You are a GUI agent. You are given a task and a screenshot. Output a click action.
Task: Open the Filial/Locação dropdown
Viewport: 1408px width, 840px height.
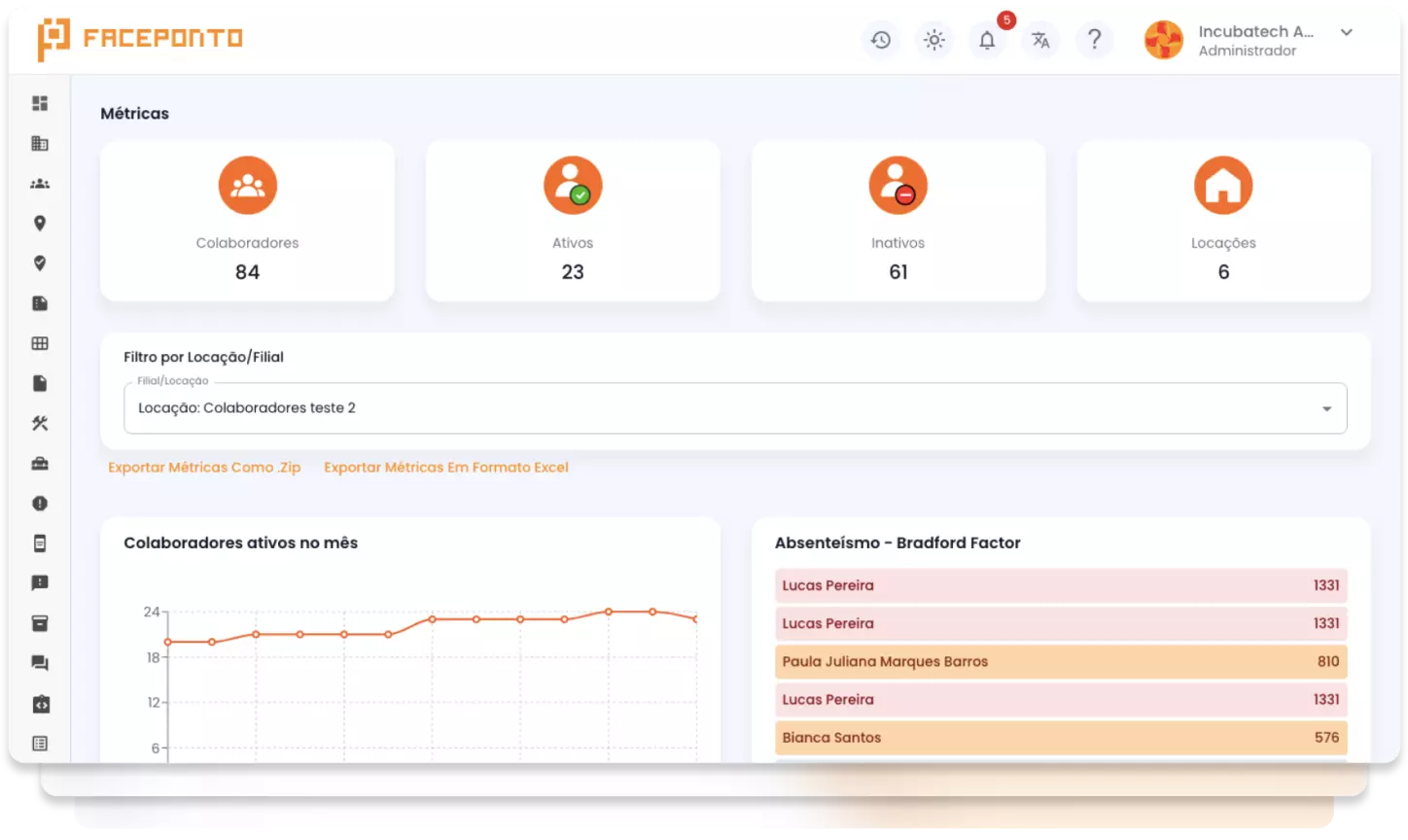point(734,408)
